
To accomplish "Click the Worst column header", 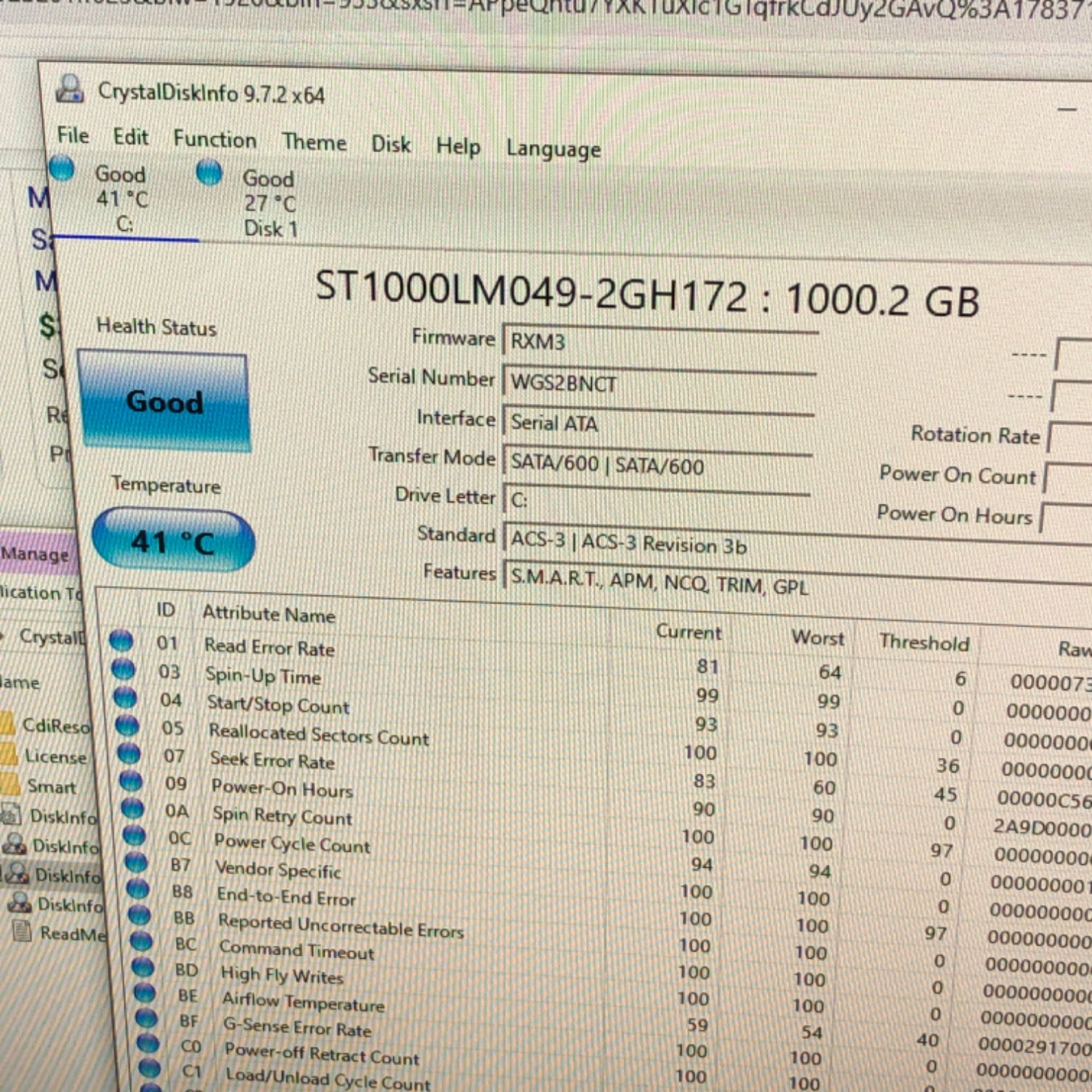I will pyautogui.click(x=818, y=638).
